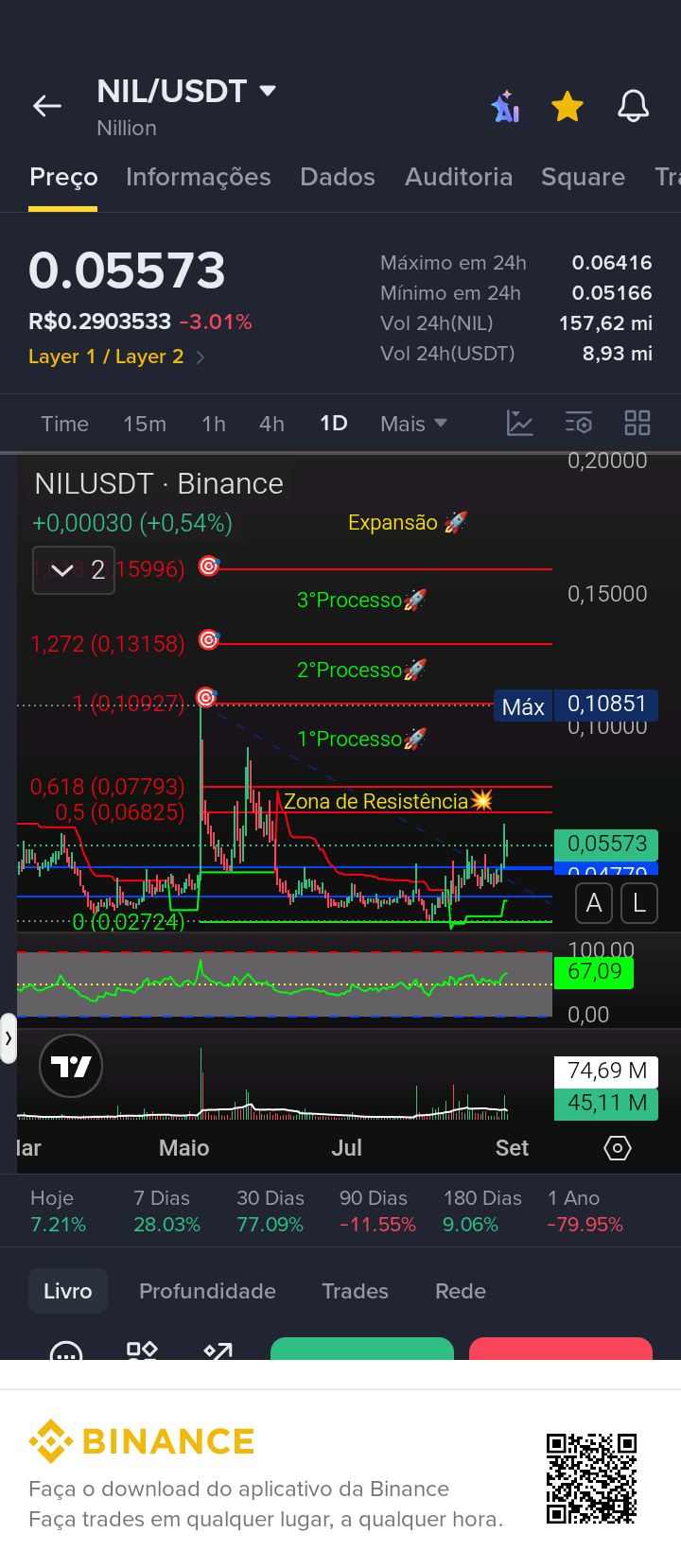
Task: Click the 3°Processo chart label
Action: 361,600
